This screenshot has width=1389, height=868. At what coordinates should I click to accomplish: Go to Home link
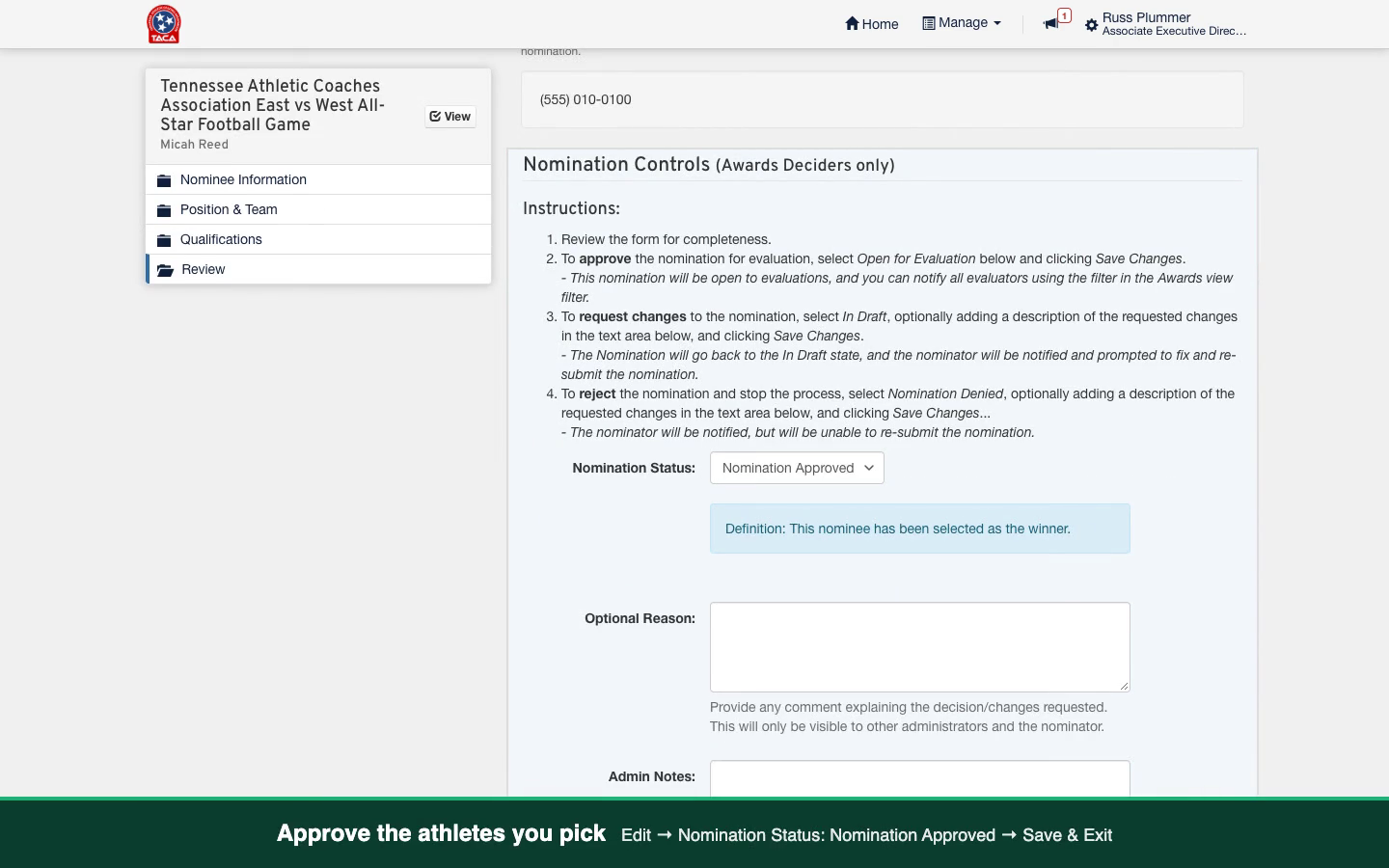pos(872,24)
